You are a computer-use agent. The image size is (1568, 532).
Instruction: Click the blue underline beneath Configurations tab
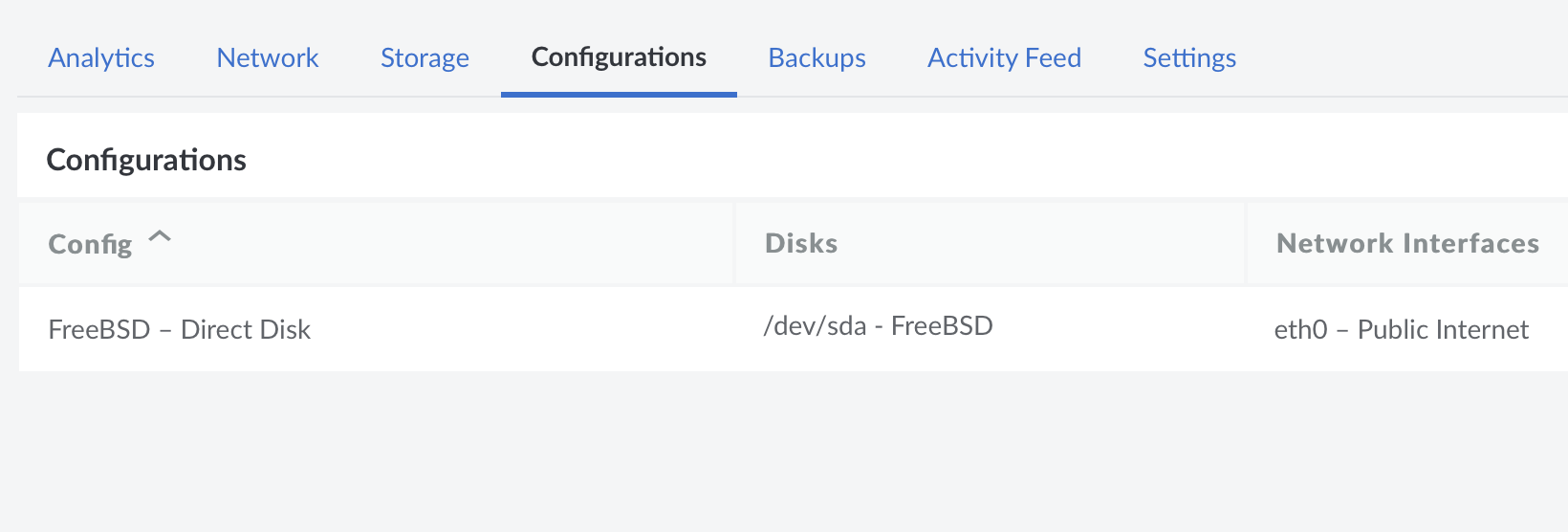[619, 94]
